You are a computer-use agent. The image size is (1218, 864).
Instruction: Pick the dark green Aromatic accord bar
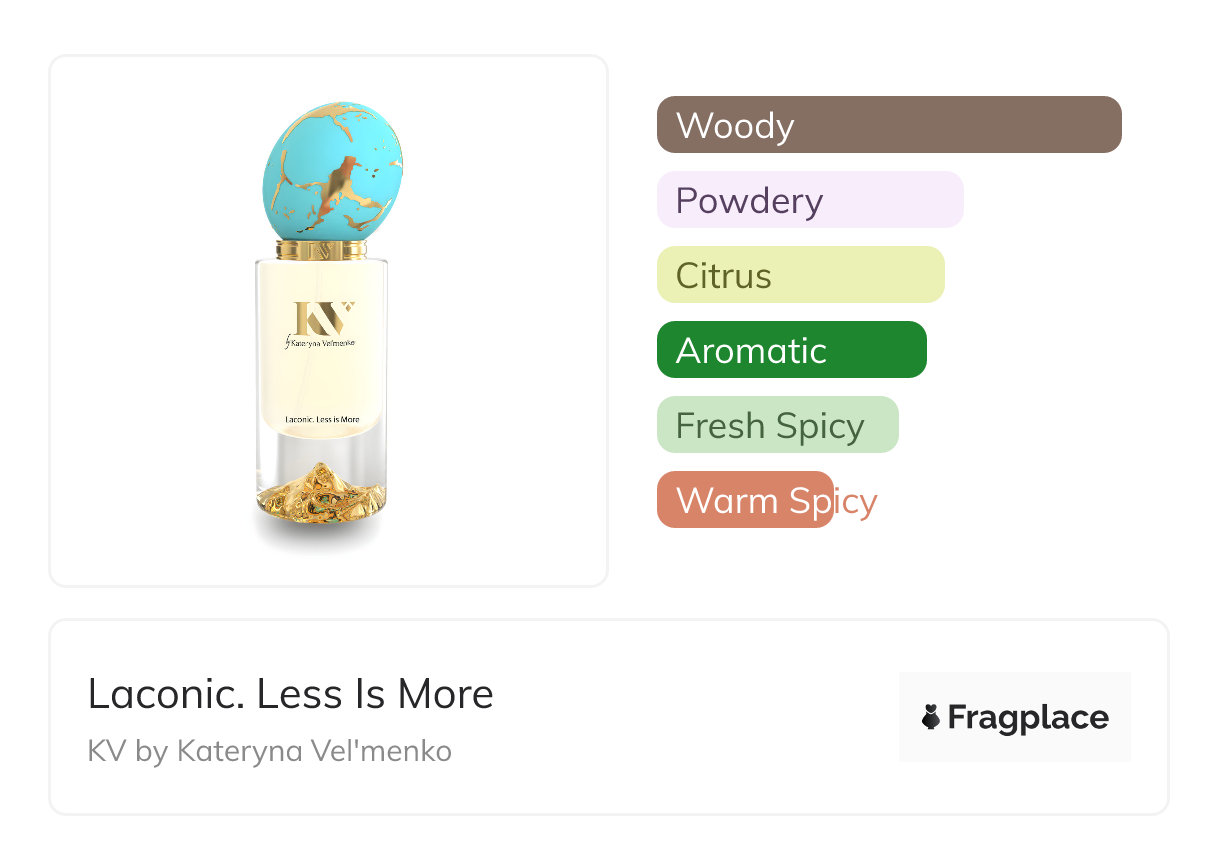tap(791, 350)
